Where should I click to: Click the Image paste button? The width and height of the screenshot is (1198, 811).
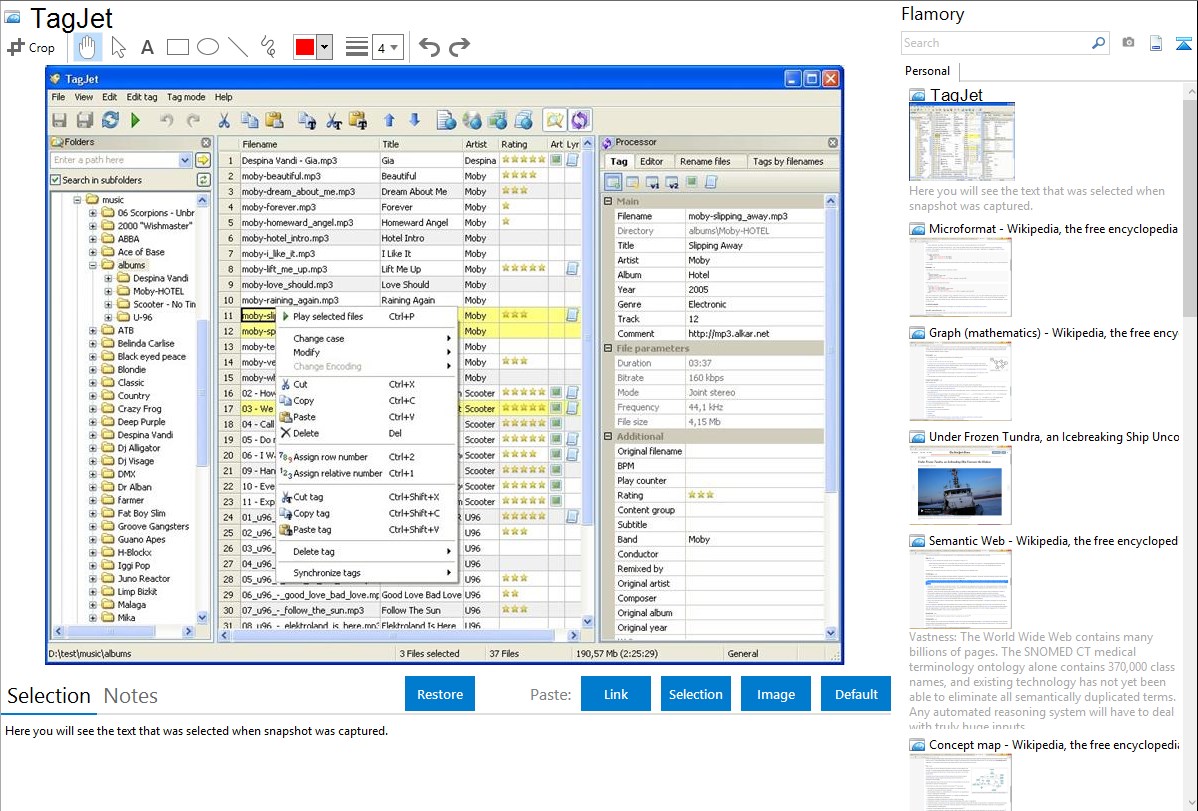pos(775,694)
